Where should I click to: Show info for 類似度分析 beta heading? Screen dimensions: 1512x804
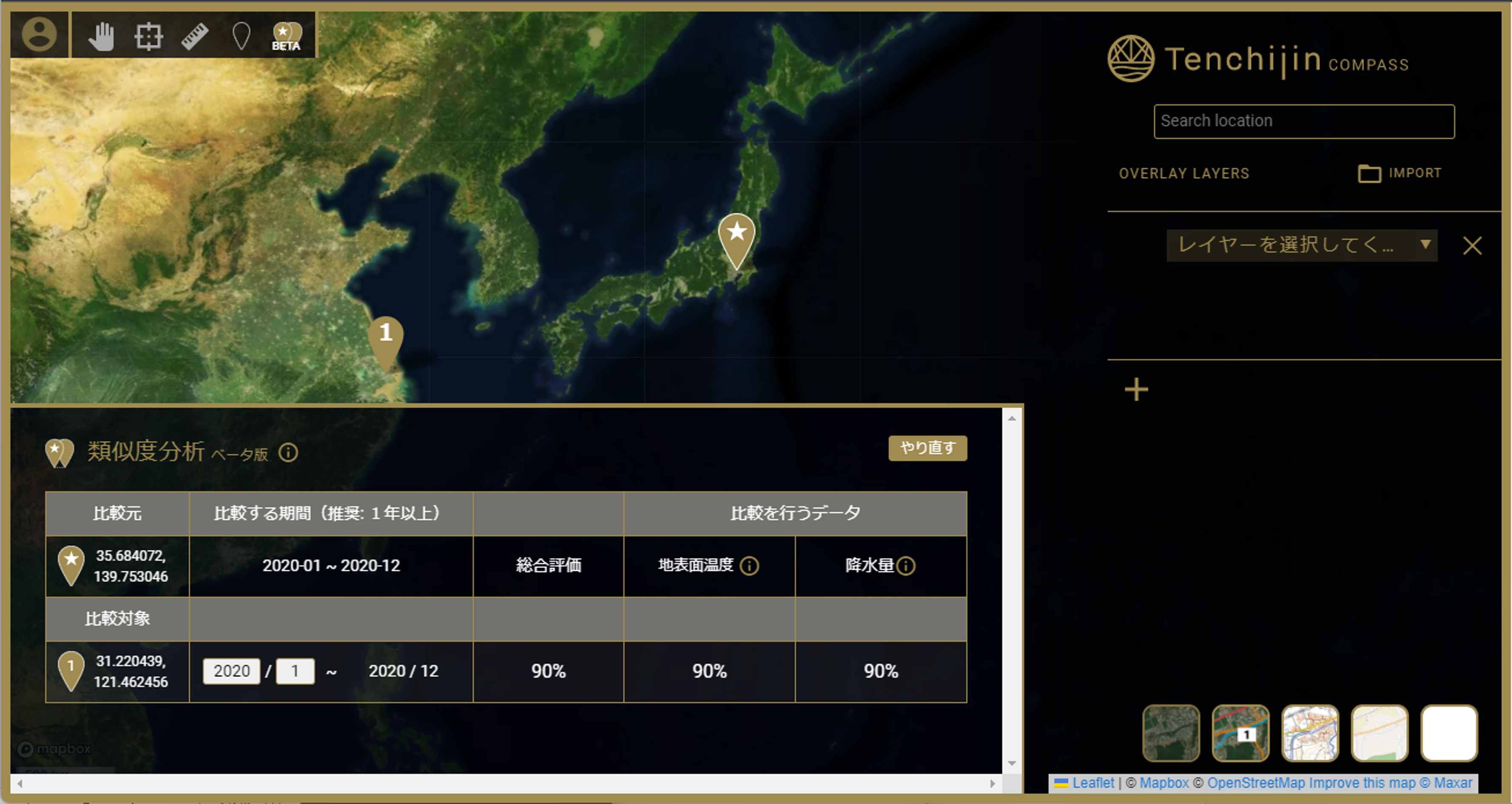tap(288, 453)
